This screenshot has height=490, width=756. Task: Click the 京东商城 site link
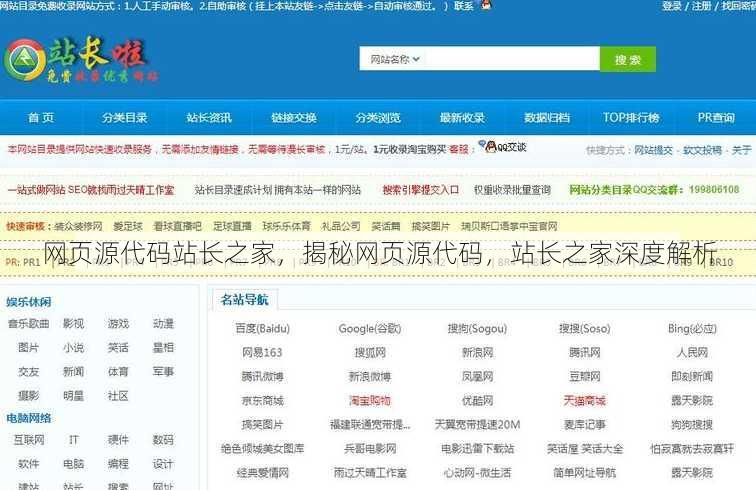coord(262,401)
